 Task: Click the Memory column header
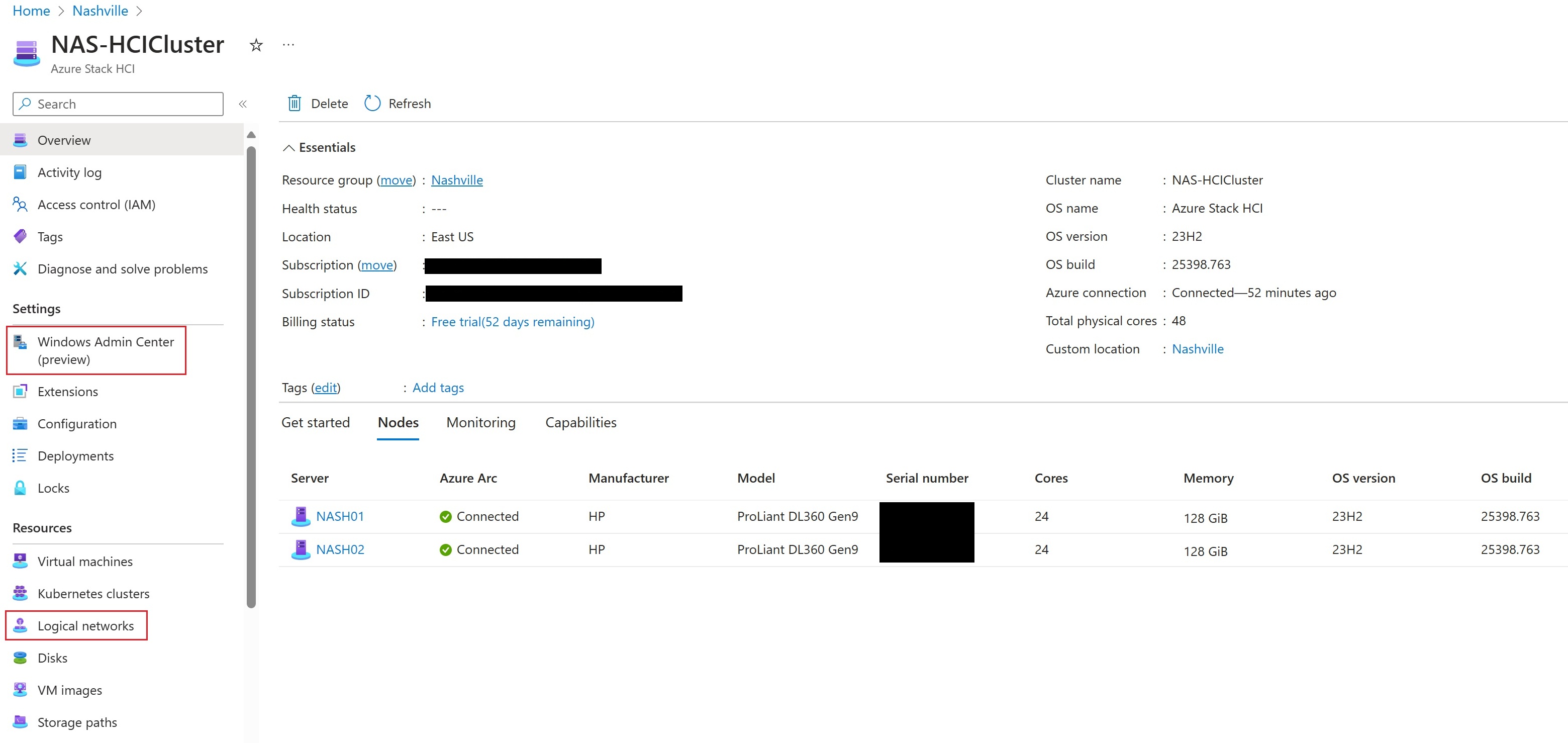pos(1208,478)
